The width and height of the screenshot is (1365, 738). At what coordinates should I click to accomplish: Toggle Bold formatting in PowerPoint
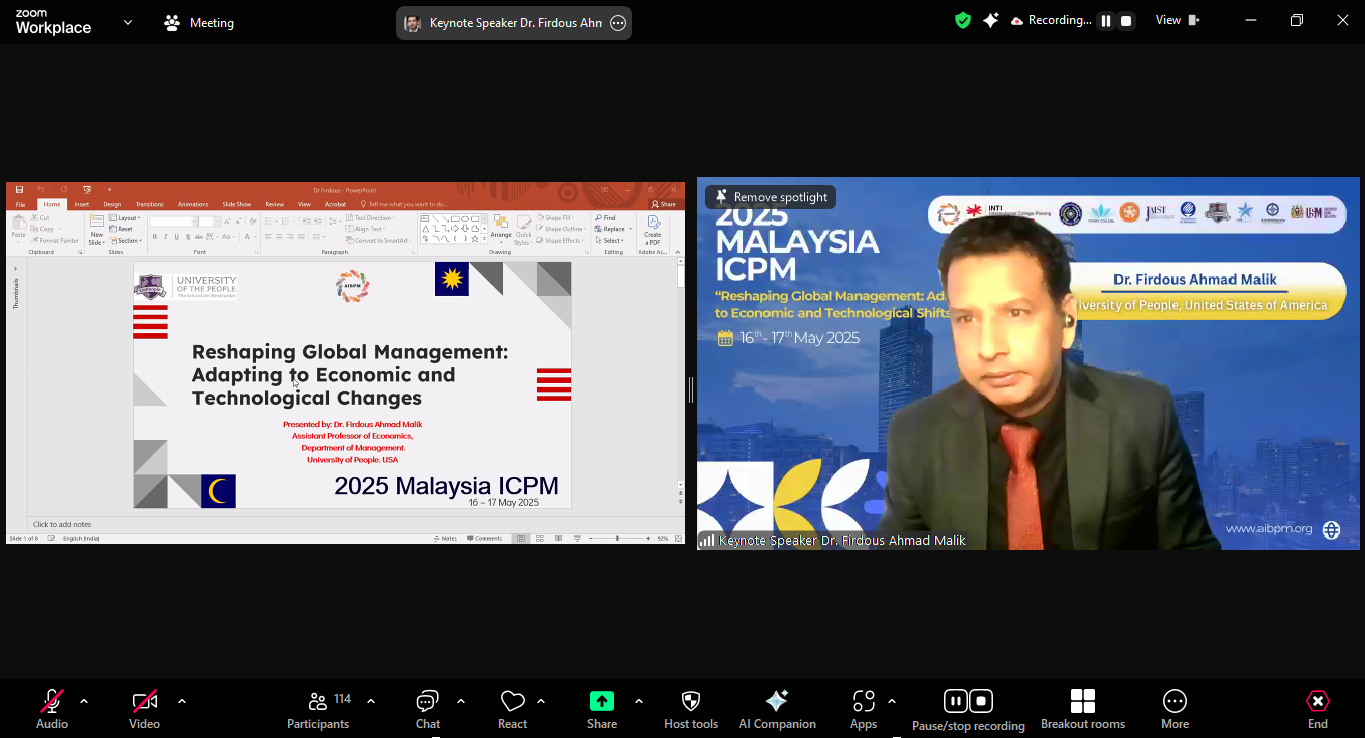click(154, 237)
